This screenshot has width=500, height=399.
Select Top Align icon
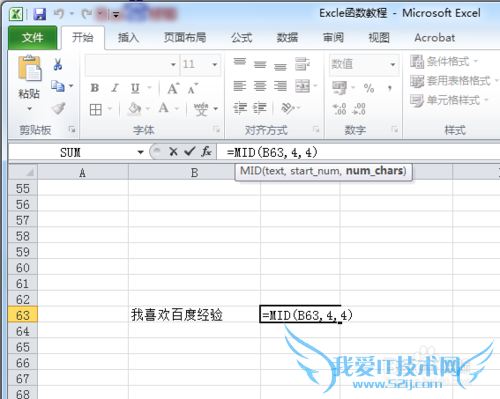240,63
